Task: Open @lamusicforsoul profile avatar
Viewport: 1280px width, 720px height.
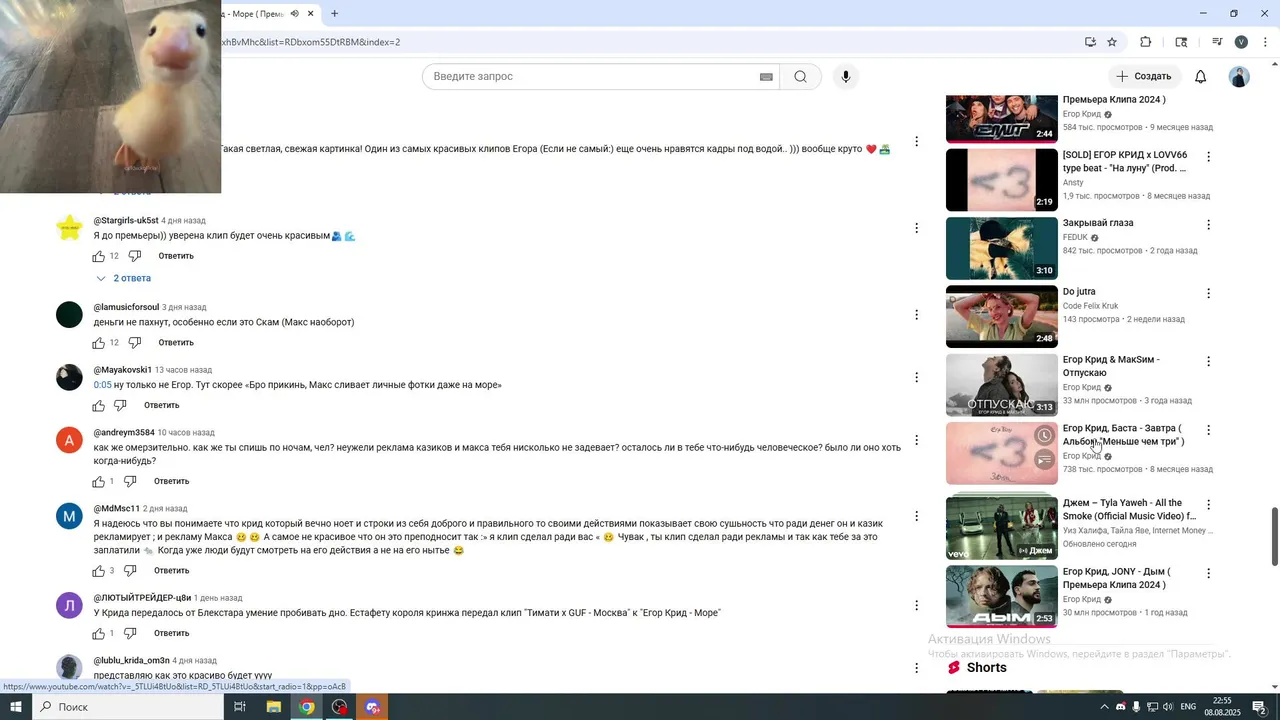Action: 69,314
